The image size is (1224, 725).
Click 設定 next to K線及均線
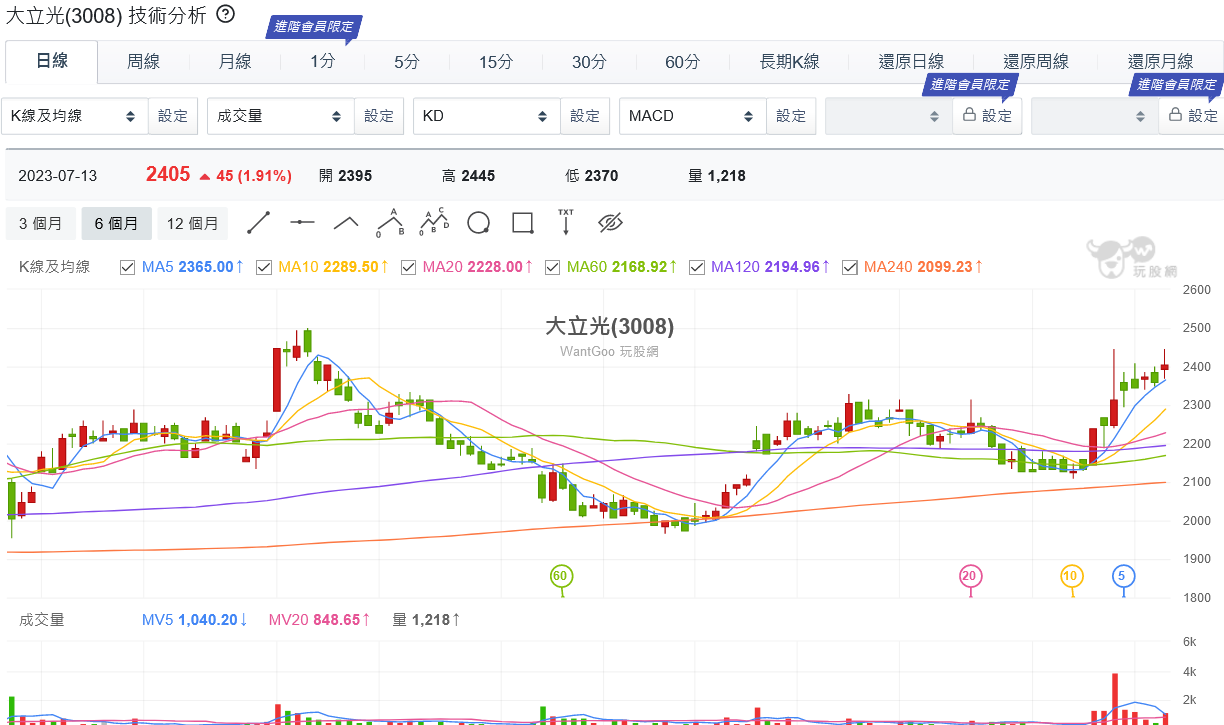[x=173, y=116]
